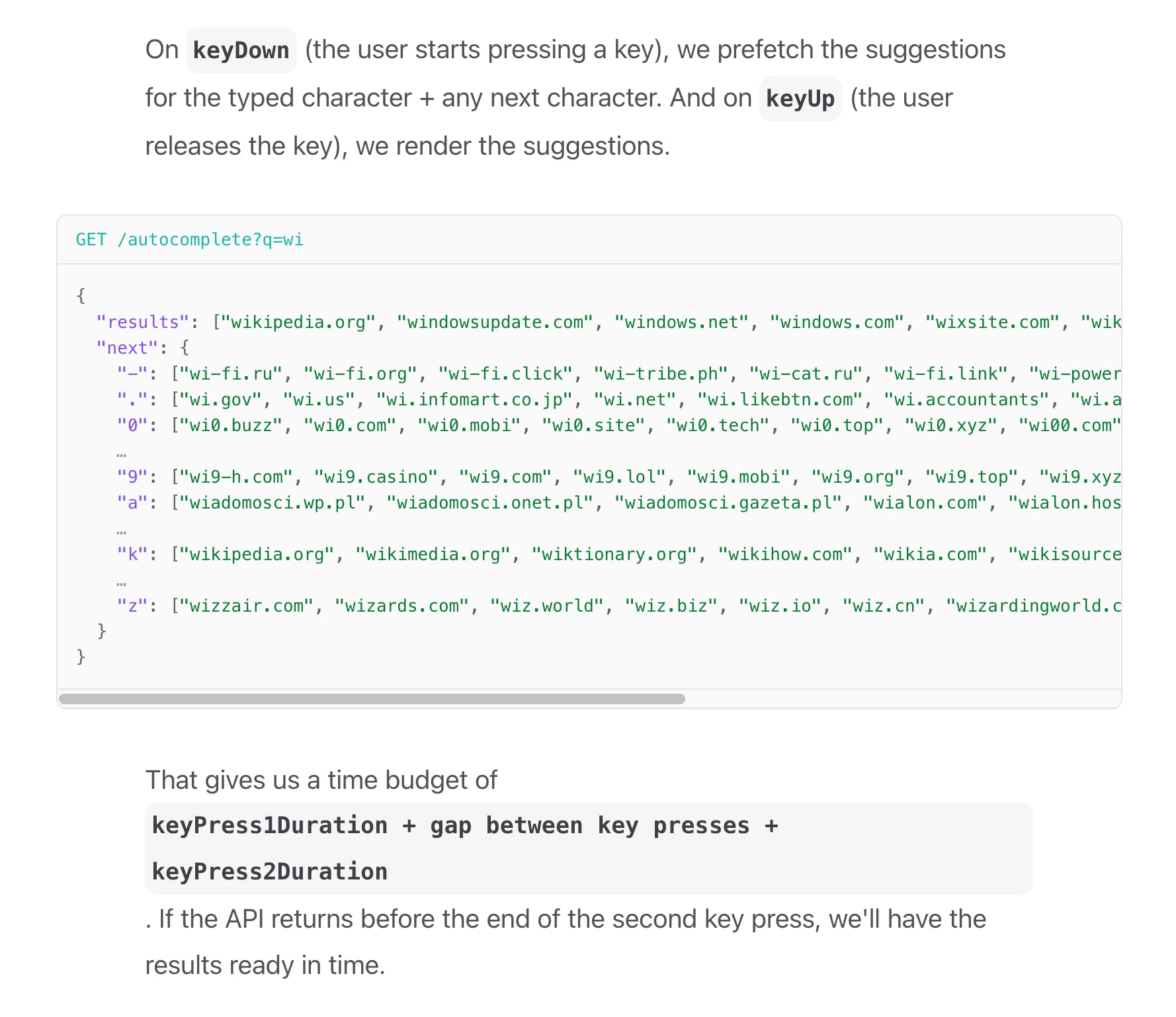Click the "wiadomosci.wp.pl" string

[273, 503]
